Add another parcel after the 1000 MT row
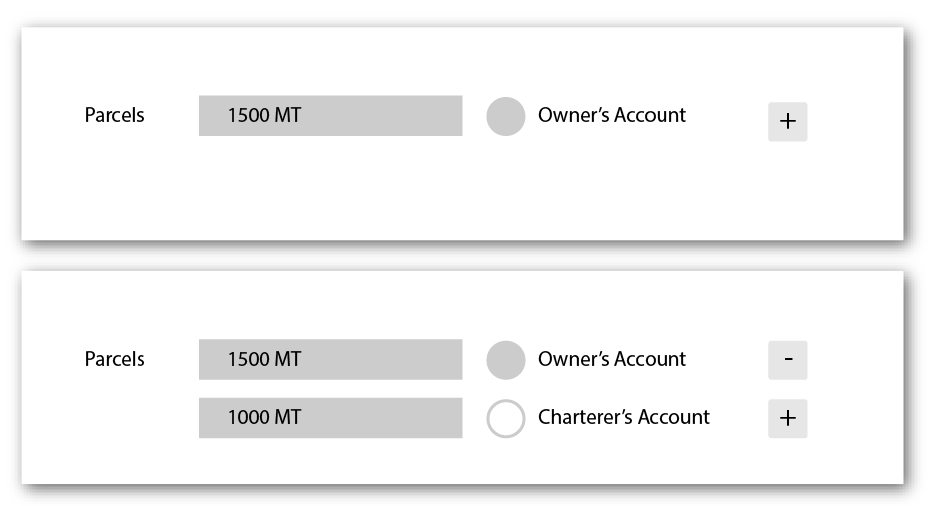928x506 pixels. coord(787,418)
